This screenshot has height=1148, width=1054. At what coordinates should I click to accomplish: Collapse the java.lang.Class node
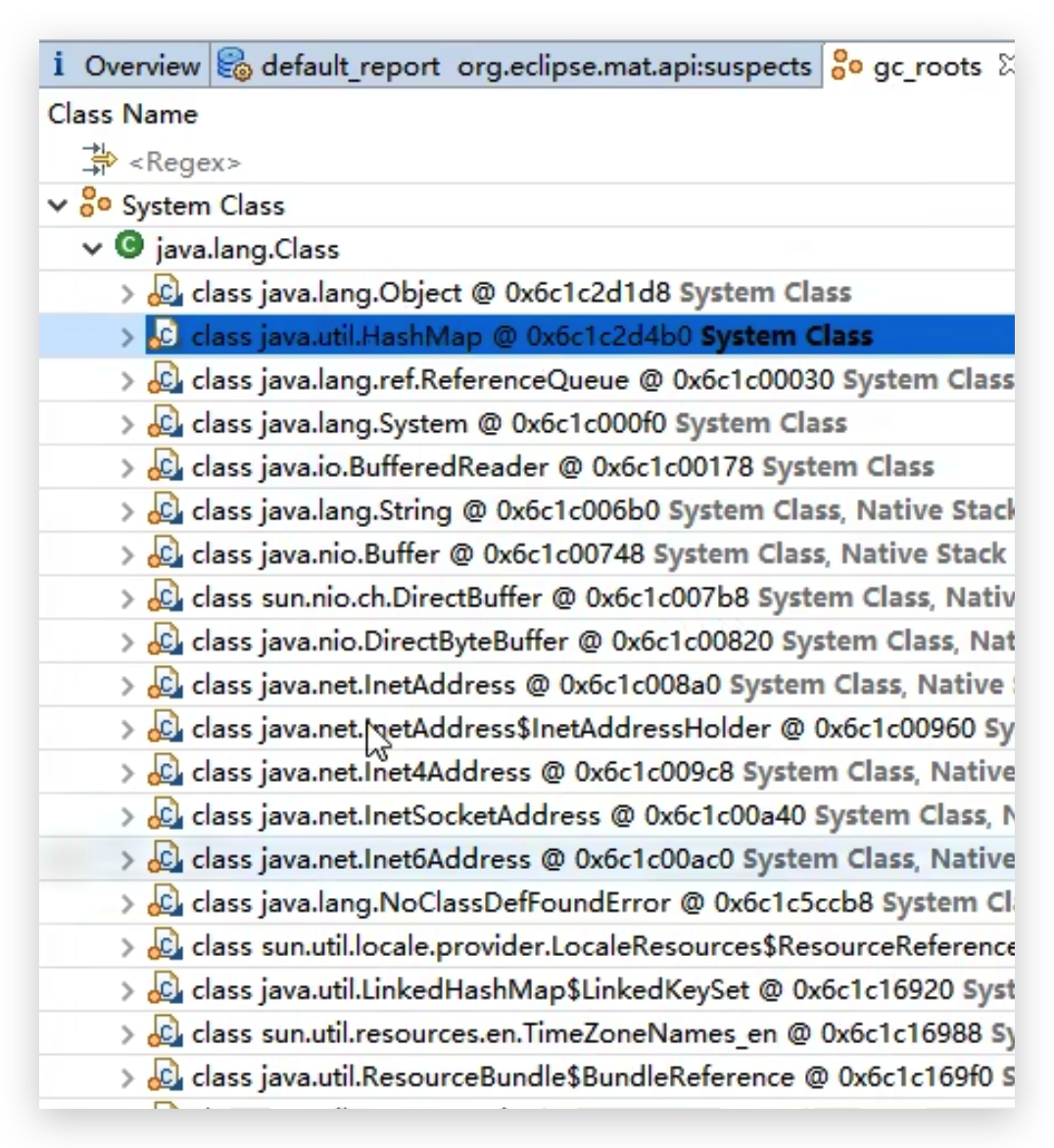coord(92,249)
